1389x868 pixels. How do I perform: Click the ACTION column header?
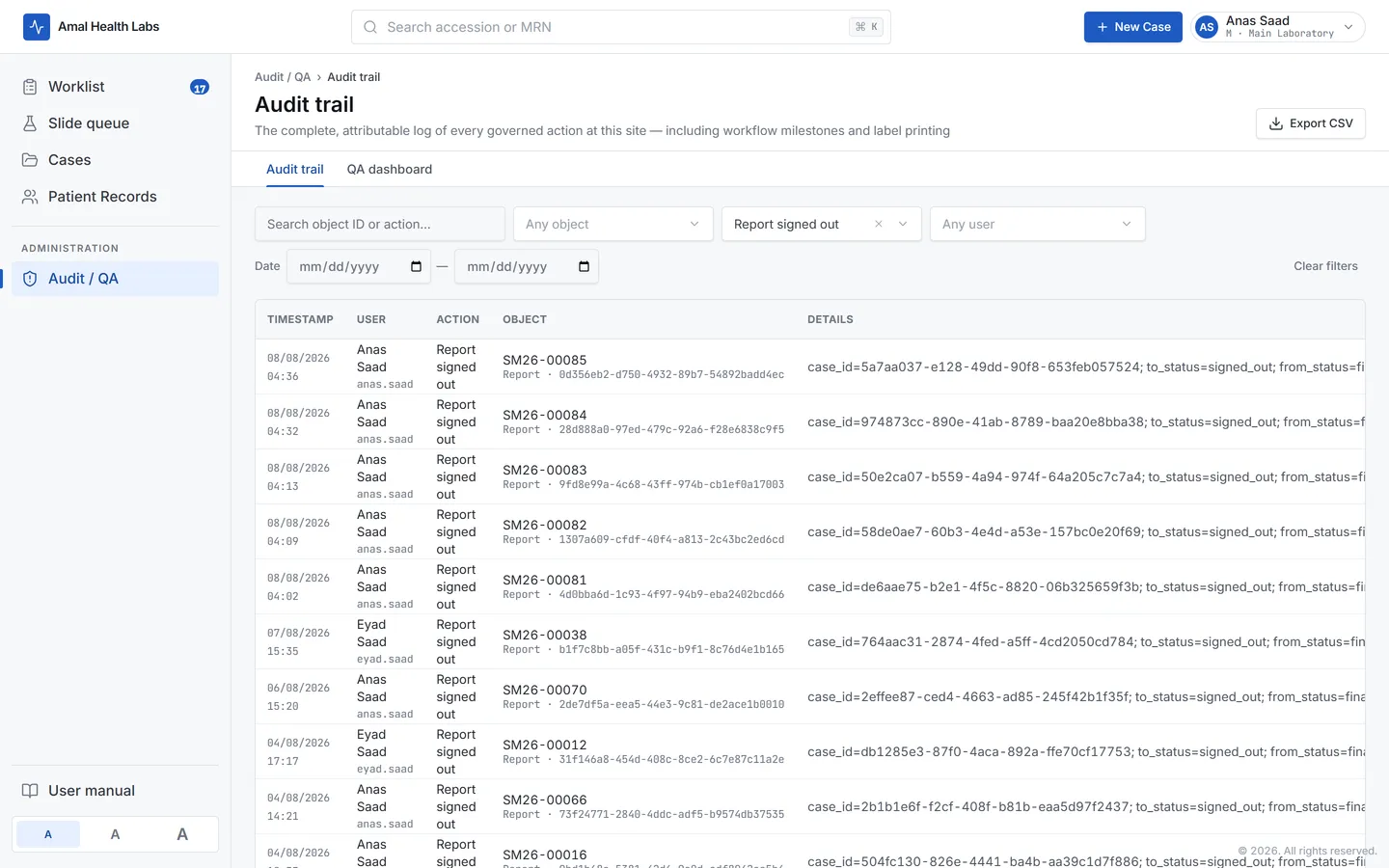(457, 319)
